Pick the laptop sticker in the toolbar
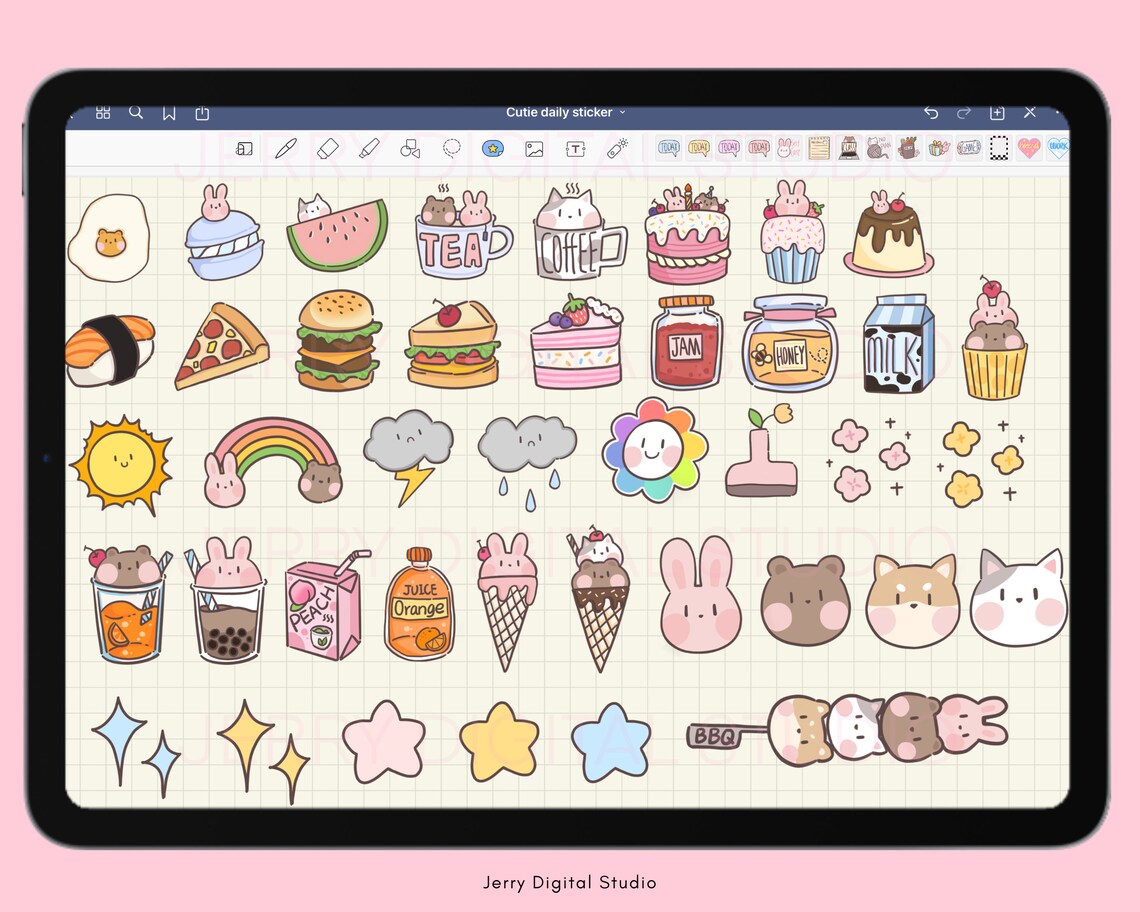 click(x=848, y=148)
